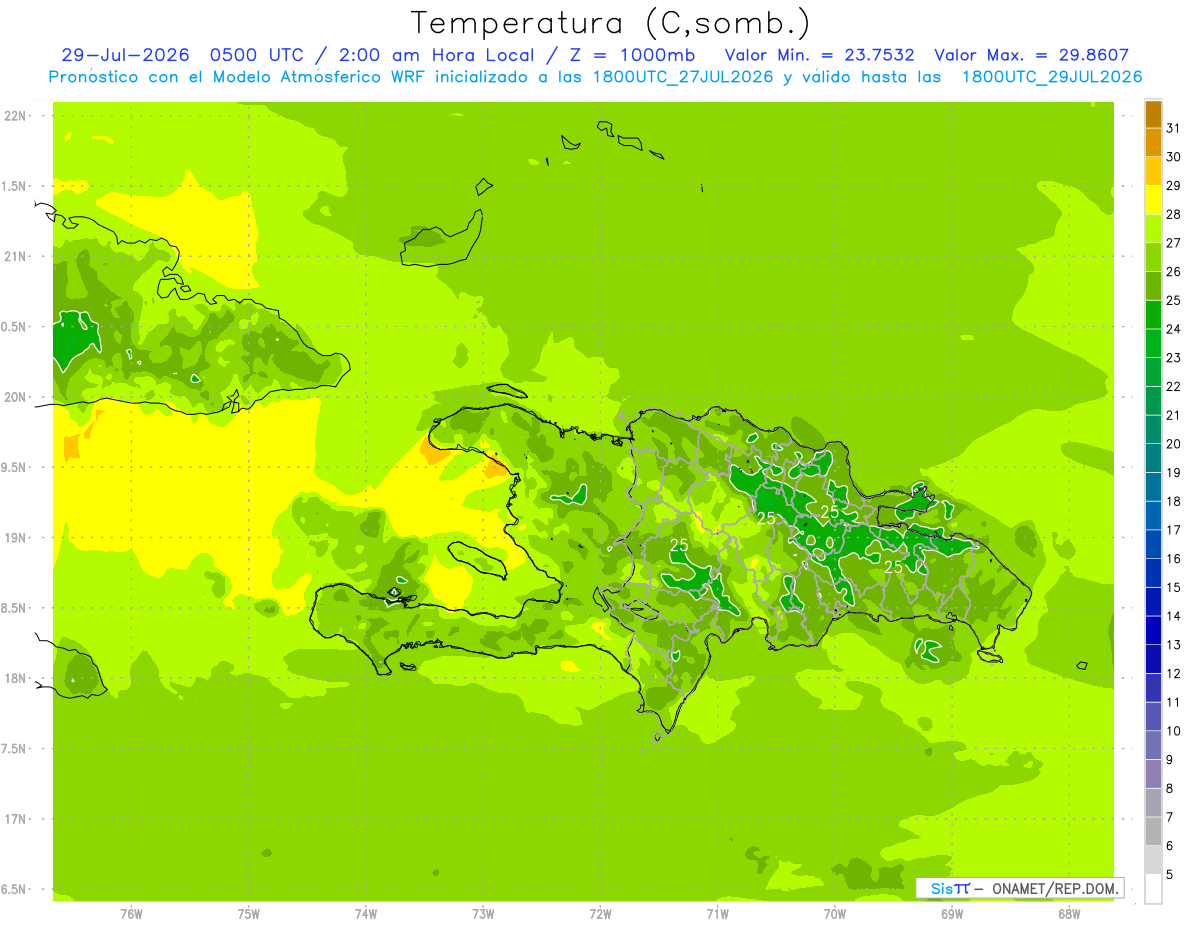Click the colorbar value "16"
This screenshot has width=1200, height=927.
point(1173,559)
